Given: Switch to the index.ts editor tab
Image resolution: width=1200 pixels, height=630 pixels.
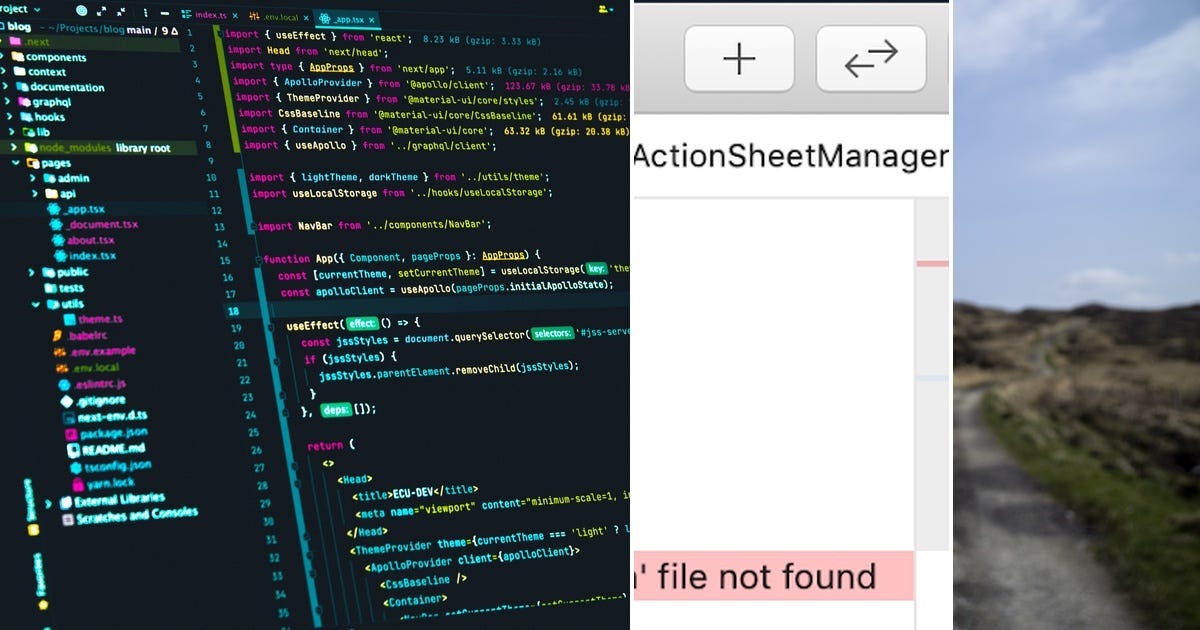Looking at the screenshot, I should tap(210, 16).
